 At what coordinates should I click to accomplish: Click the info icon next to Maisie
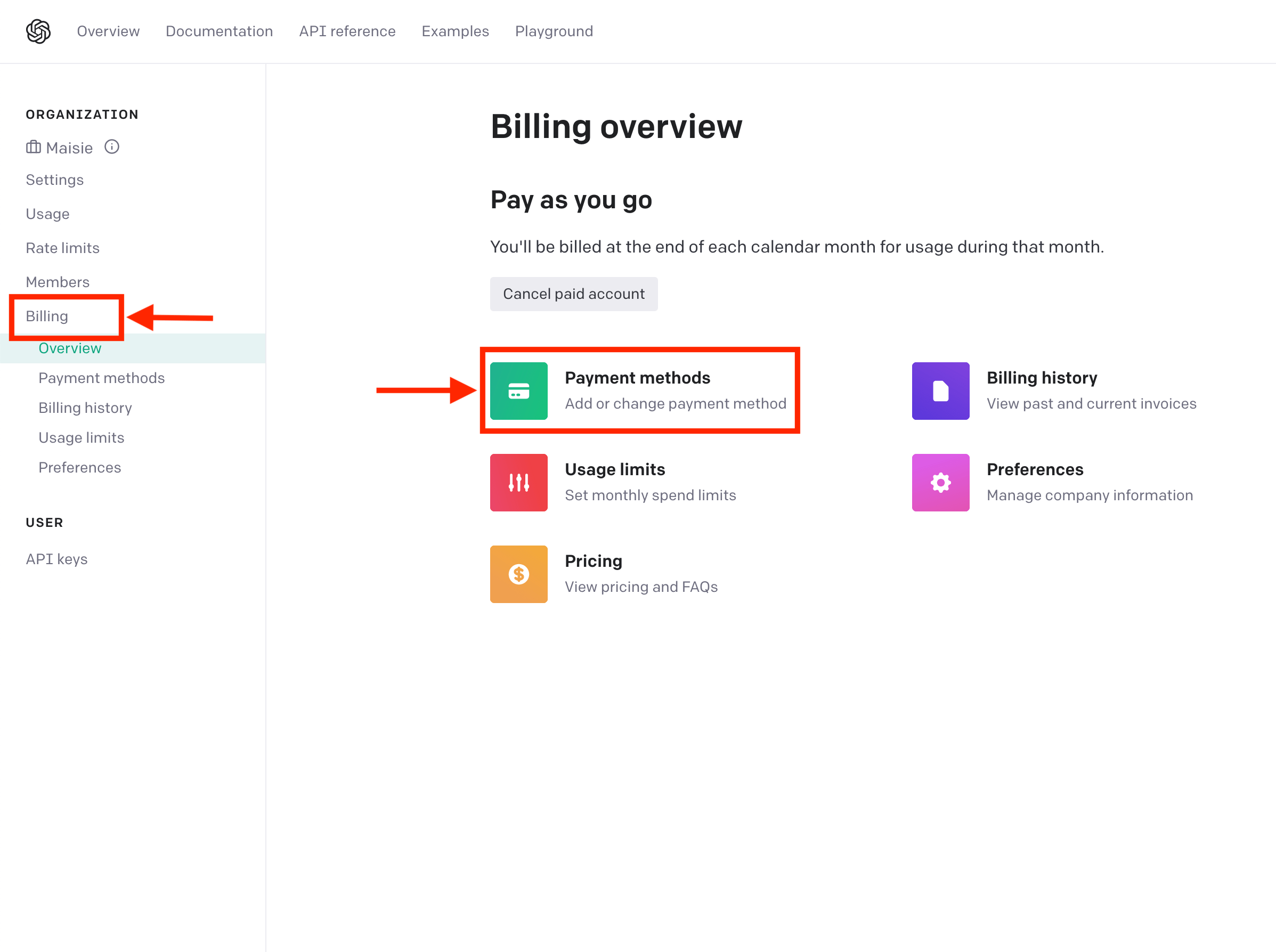pos(112,147)
